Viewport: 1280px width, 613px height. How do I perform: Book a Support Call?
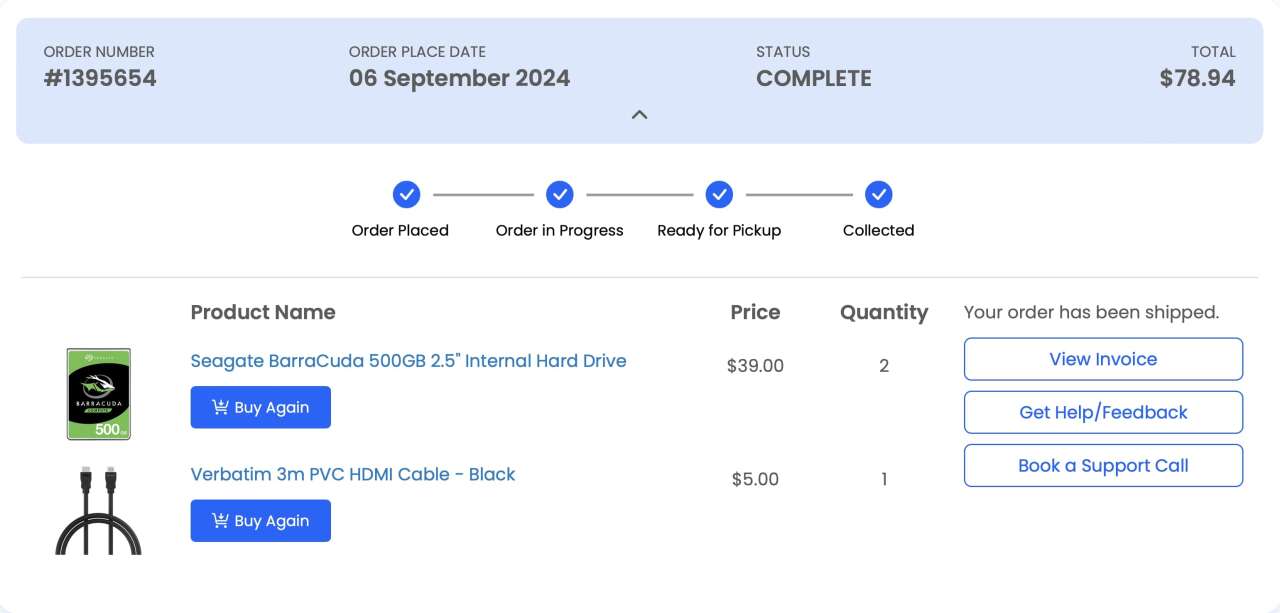(x=1103, y=465)
